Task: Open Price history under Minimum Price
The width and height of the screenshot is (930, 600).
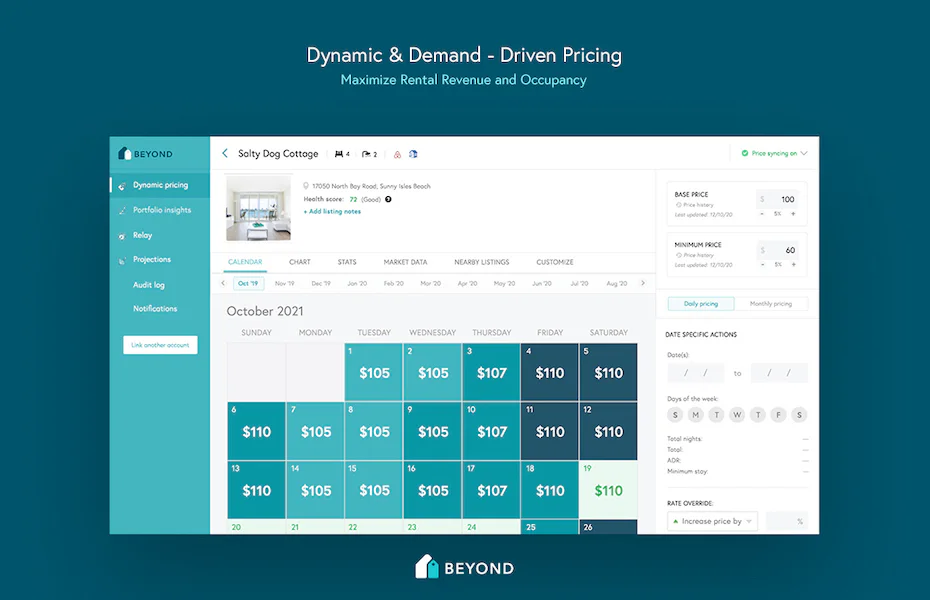Action: tap(695, 256)
